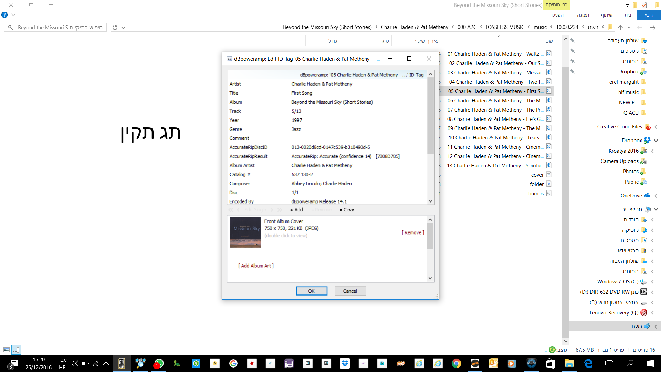Click the album art pane scroll-down arrow
The image size is (661, 372).
pyautogui.click(x=430, y=278)
